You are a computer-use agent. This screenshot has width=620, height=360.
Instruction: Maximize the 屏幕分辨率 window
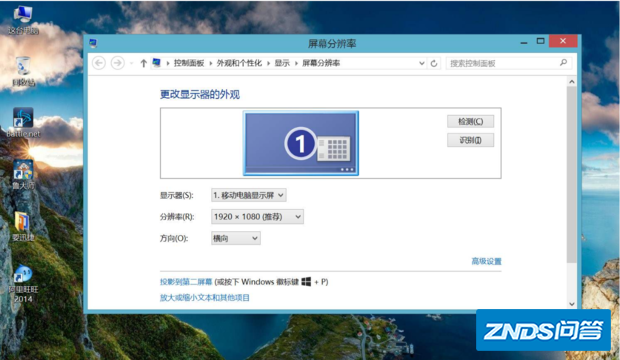coord(541,41)
